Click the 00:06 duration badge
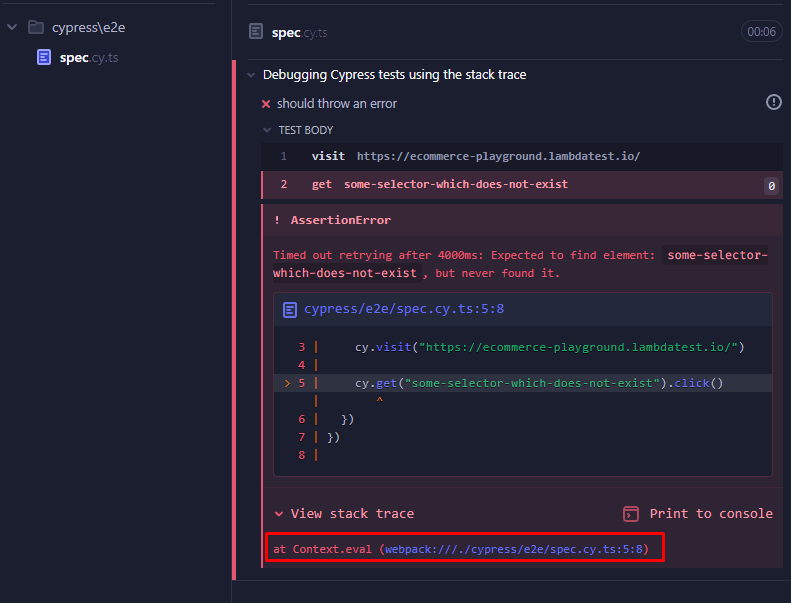Image resolution: width=791 pixels, height=603 pixels. tap(761, 32)
